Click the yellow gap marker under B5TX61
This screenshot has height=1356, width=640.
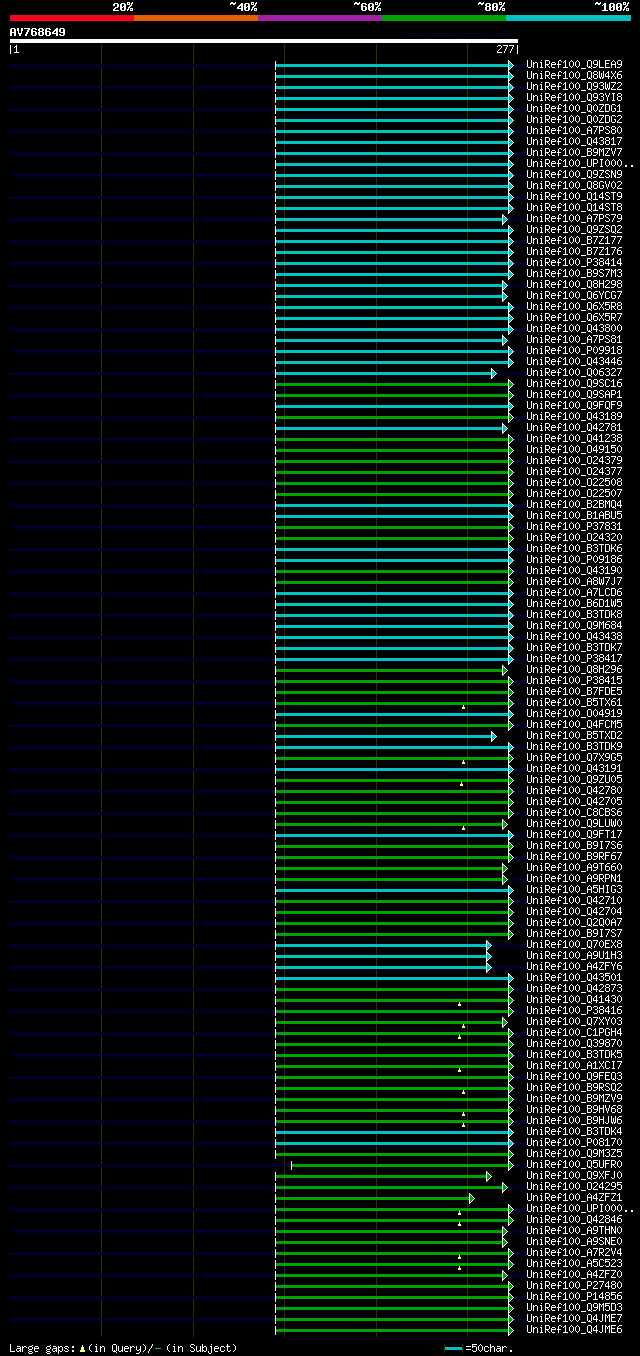point(464,707)
